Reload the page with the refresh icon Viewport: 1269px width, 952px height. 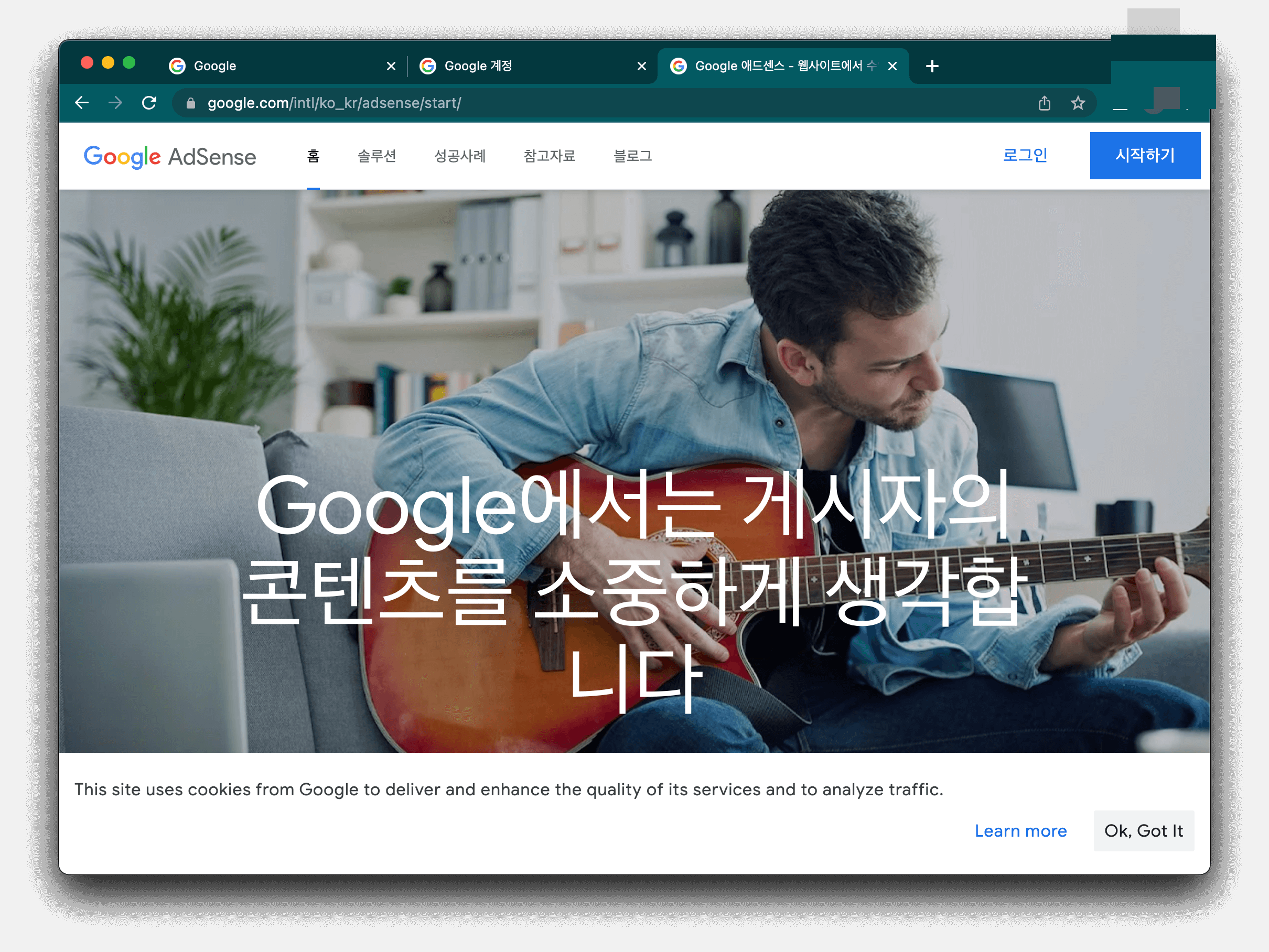(x=149, y=103)
